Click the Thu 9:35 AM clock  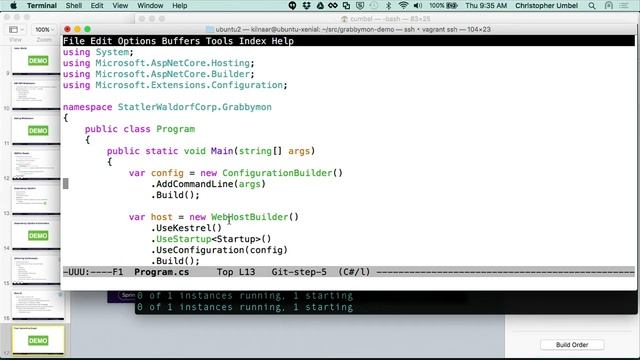(x=486, y=6)
